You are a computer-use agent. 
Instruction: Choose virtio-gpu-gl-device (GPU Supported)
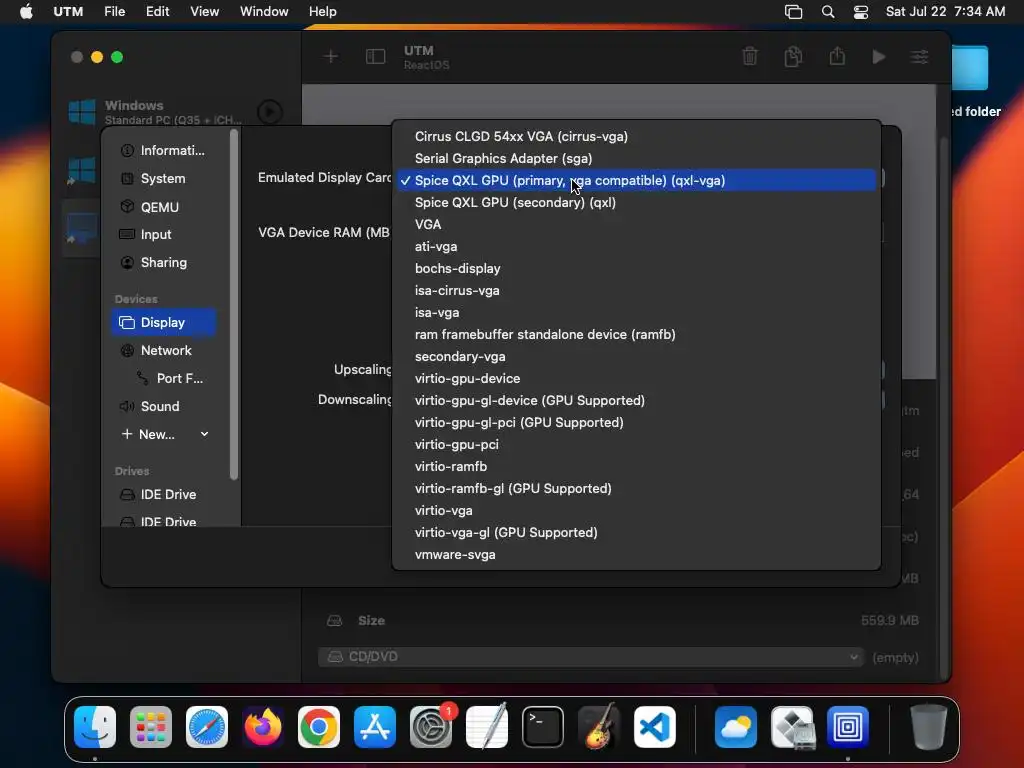point(636,400)
